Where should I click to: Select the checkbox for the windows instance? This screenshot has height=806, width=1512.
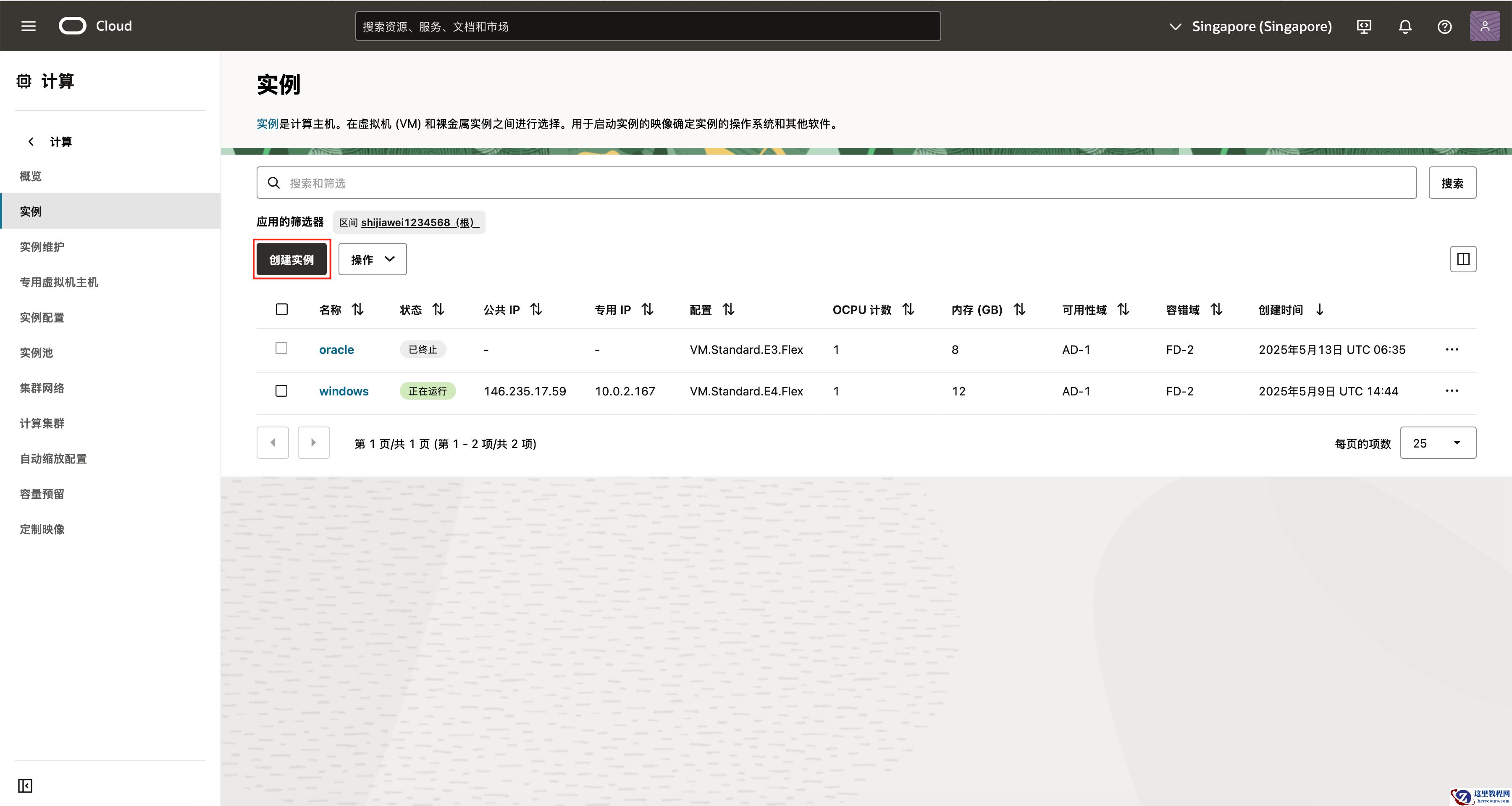(x=282, y=391)
